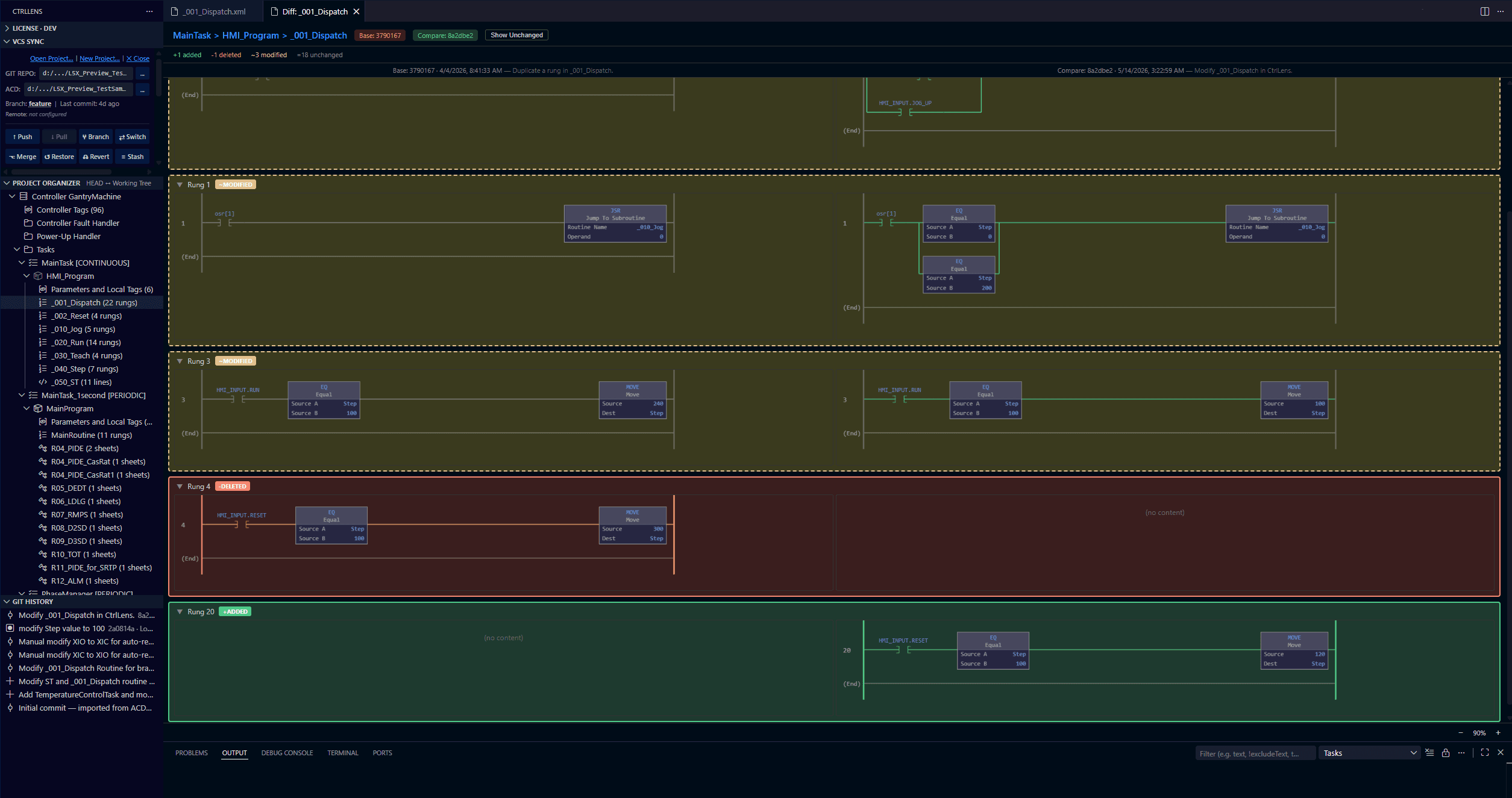Image resolution: width=1512 pixels, height=798 pixels.
Task: Click the MainRoutine ladder icon
Action: (x=43, y=435)
